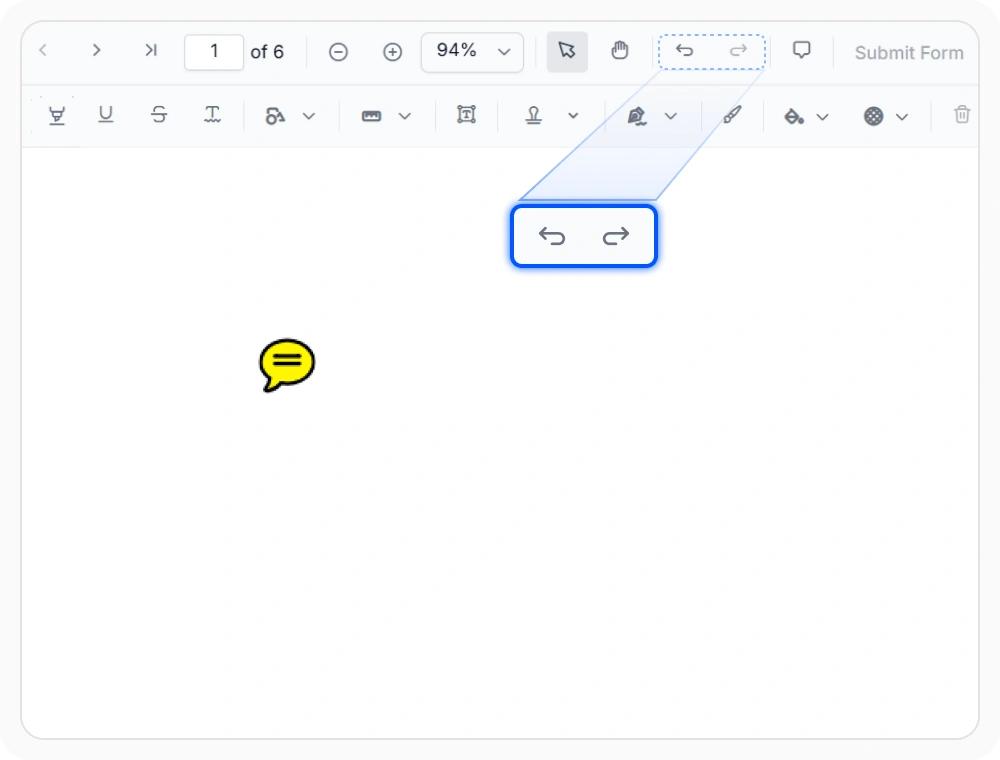Select the measurement ruler tool
The width and height of the screenshot is (1000, 760).
pos(371,116)
